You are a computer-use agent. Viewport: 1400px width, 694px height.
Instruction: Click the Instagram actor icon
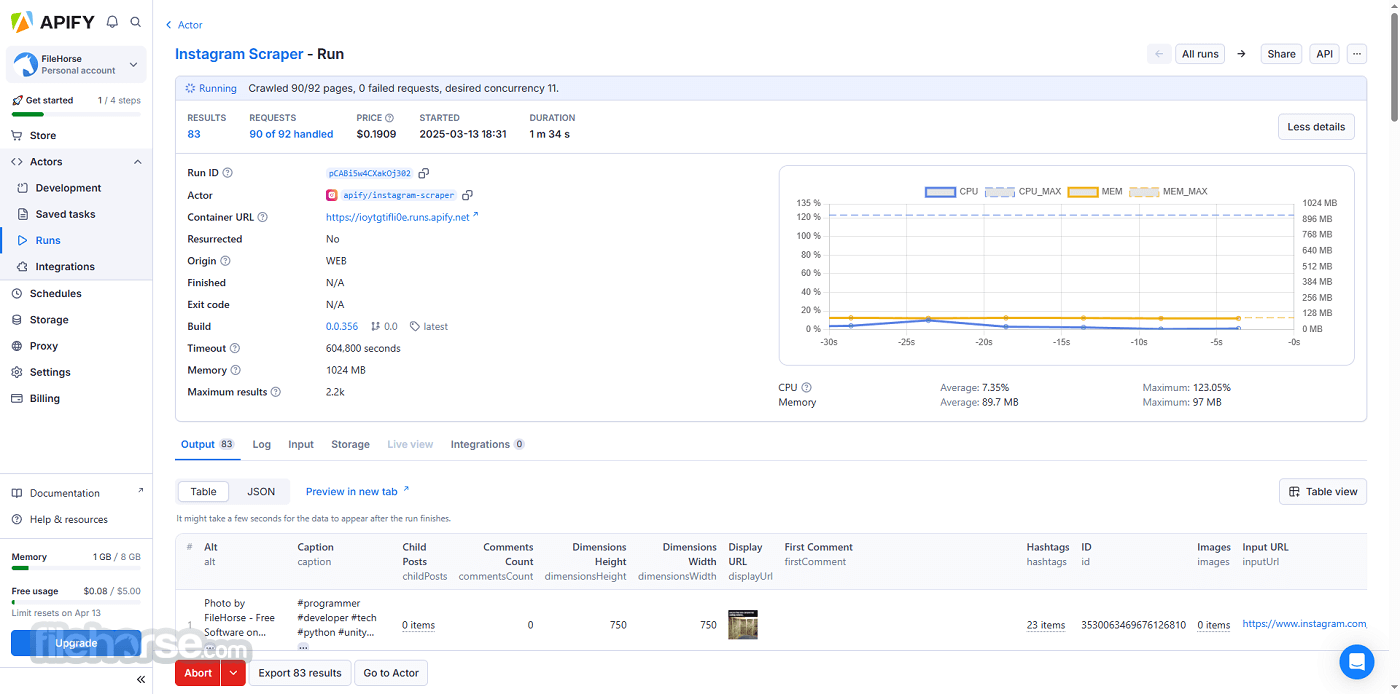click(332, 195)
